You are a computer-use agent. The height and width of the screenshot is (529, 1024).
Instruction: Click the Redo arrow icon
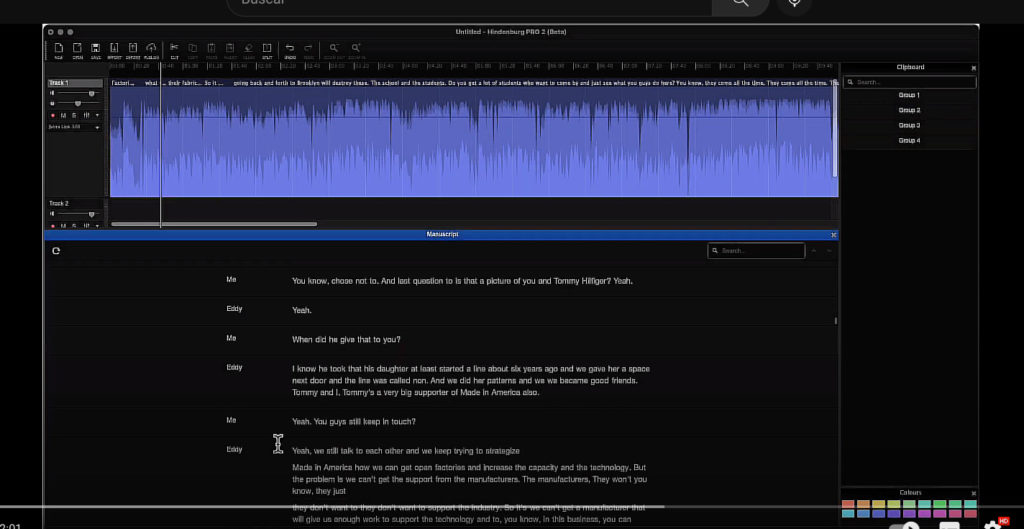tap(308, 50)
